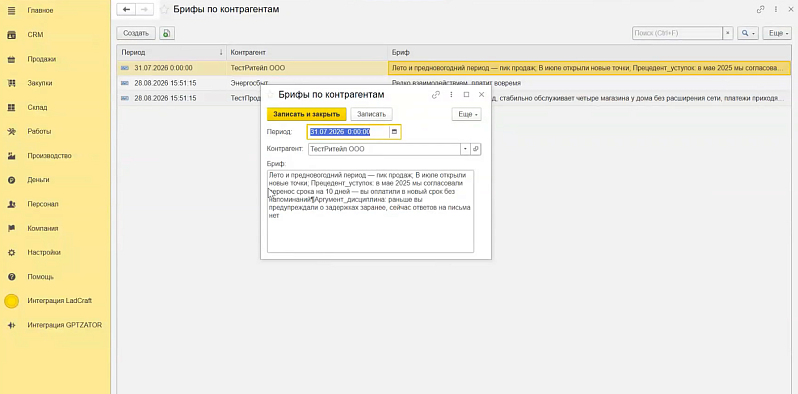The image size is (798, 394).
Task: Open the CRM section icon
Action: pyautogui.click(x=11, y=35)
